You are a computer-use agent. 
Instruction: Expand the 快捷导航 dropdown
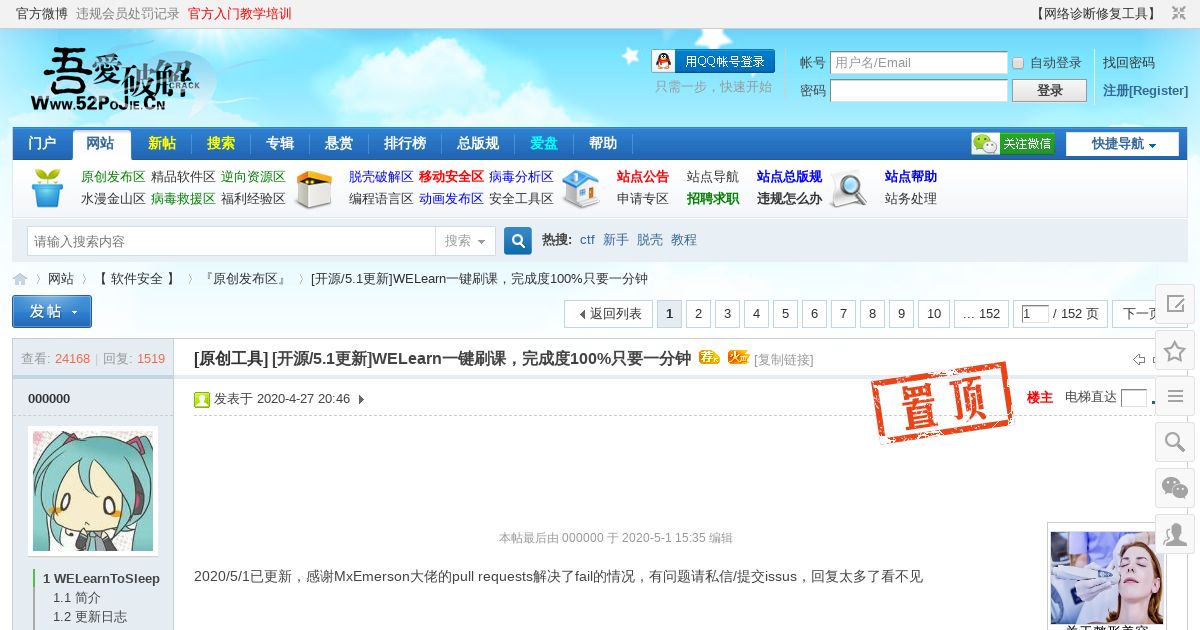click(x=1122, y=144)
